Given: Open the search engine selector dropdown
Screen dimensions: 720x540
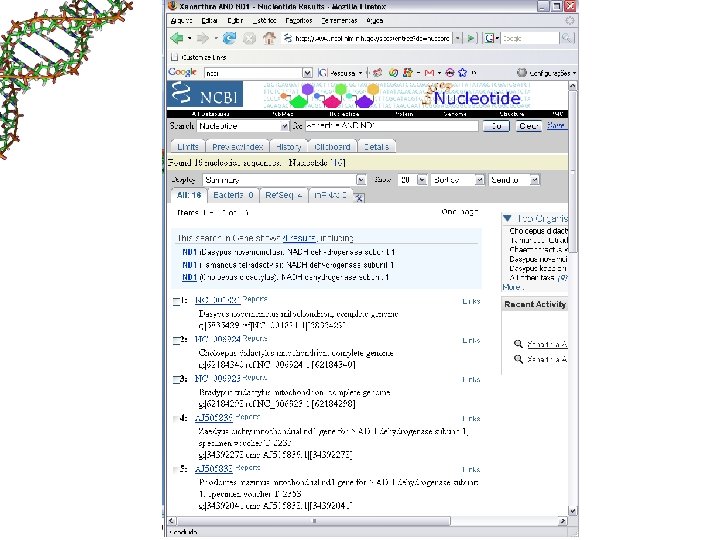Looking at the screenshot, I should (492, 39).
